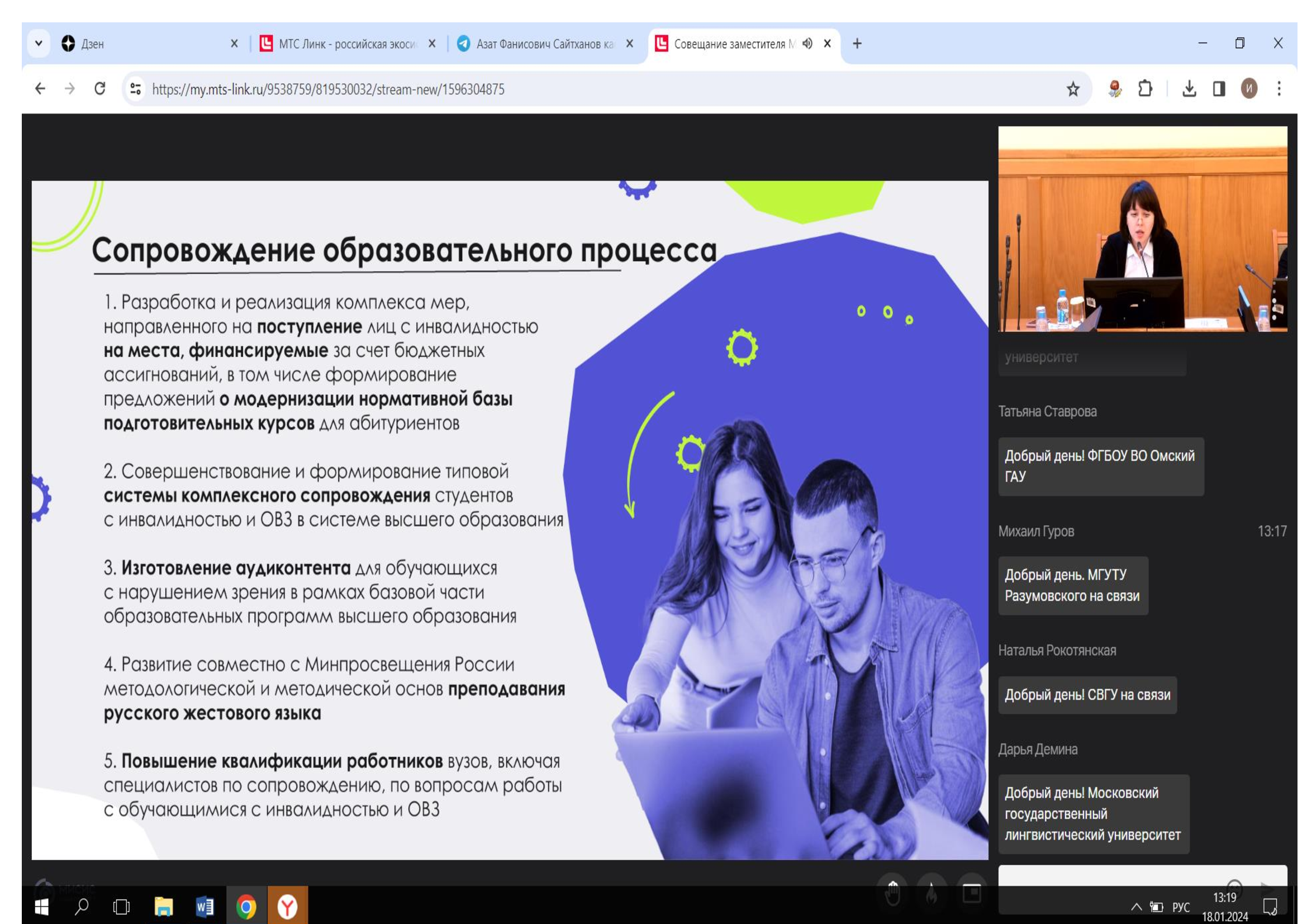Toggle the browser side panel icon
Image resolution: width=1307 pixels, height=924 pixels.
[x=1219, y=89]
